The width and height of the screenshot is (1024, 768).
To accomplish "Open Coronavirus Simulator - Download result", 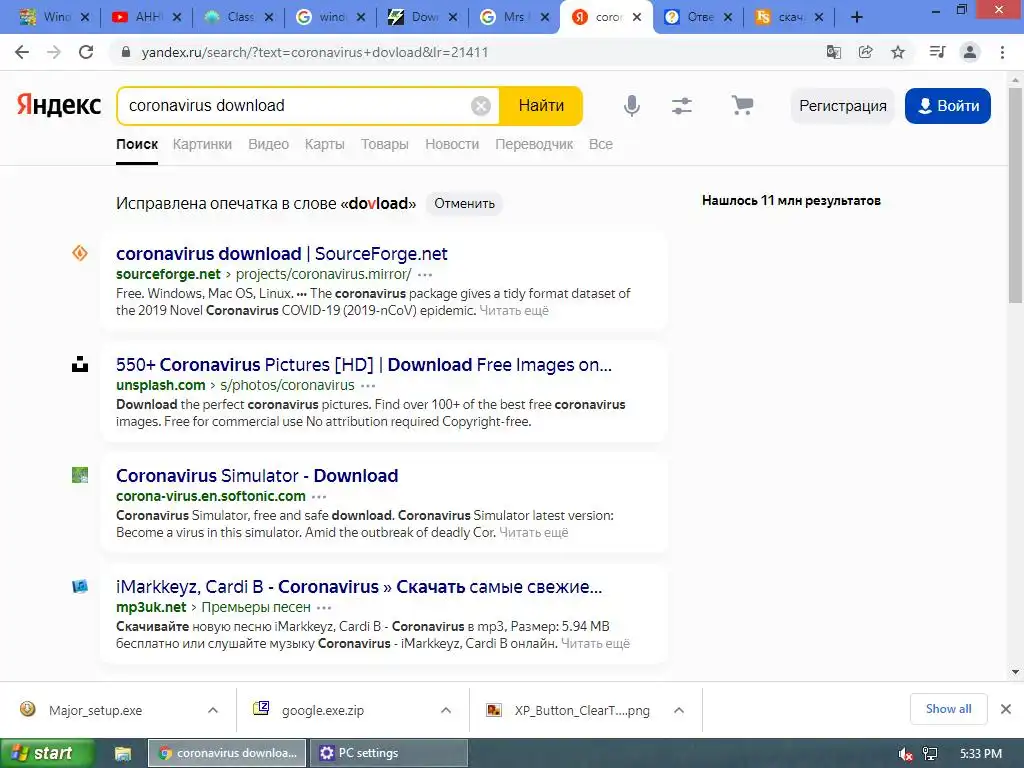I will (257, 475).
